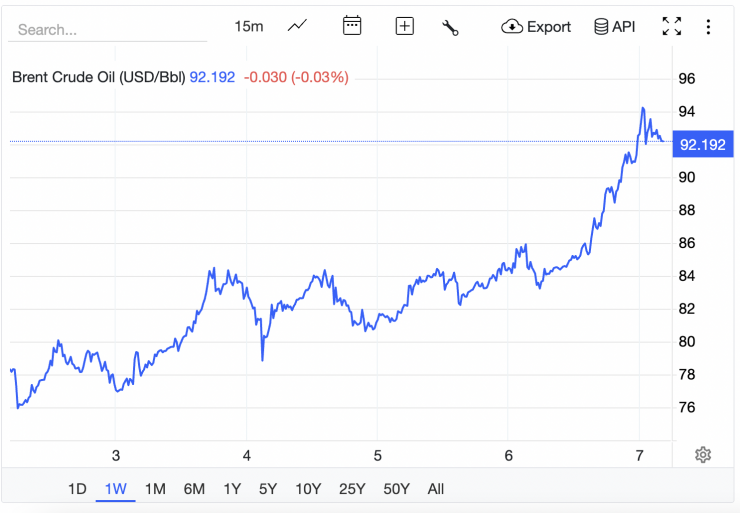
Task: Show the All time range
Action: [436, 489]
